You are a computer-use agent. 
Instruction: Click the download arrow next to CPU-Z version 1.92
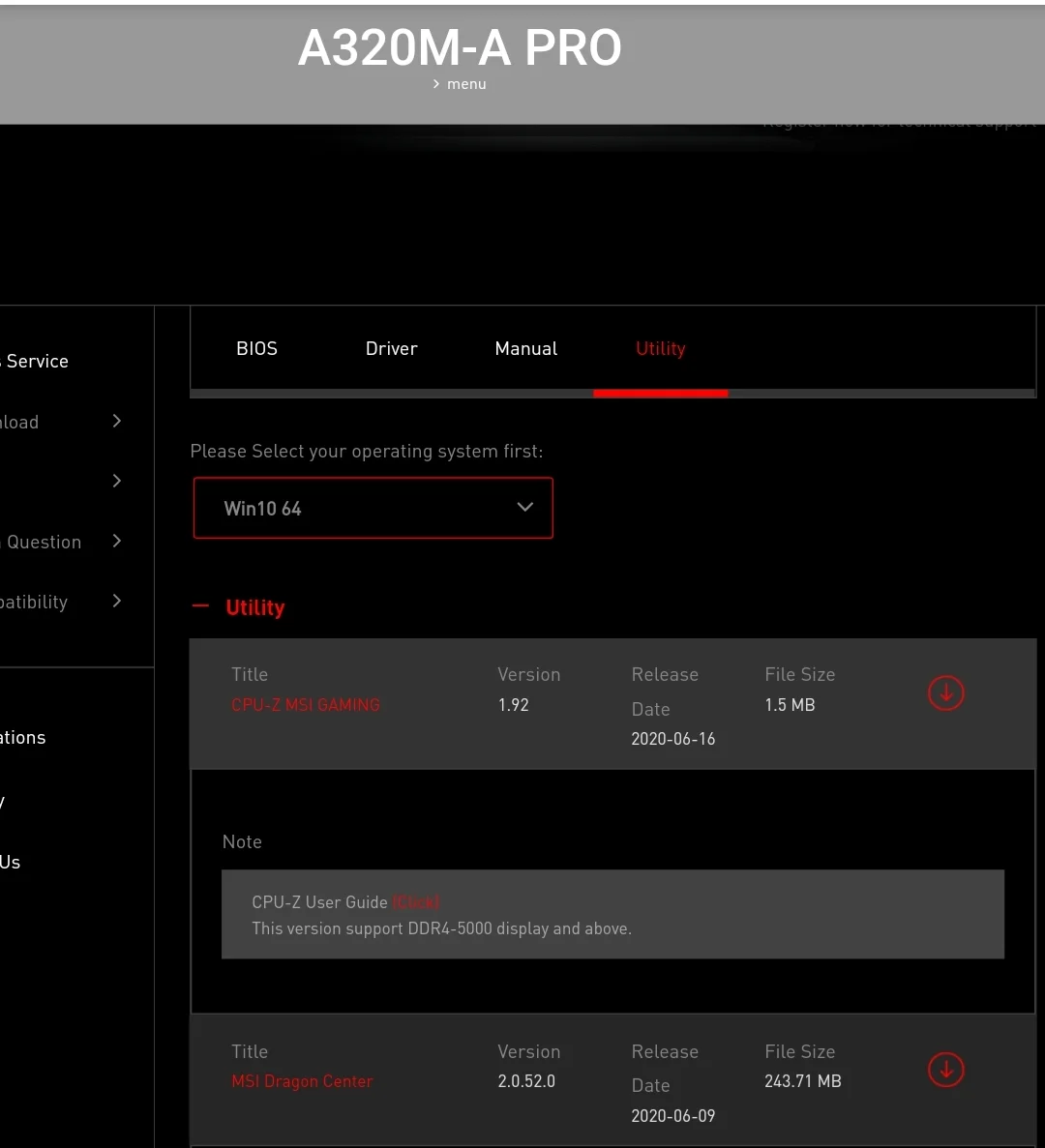pyautogui.click(x=945, y=692)
